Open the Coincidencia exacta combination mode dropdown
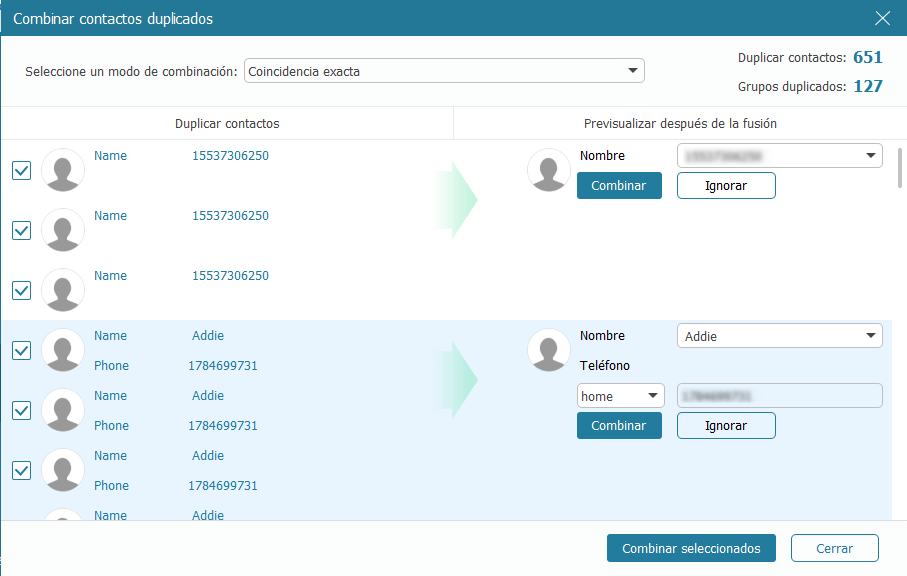 pos(444,70)
